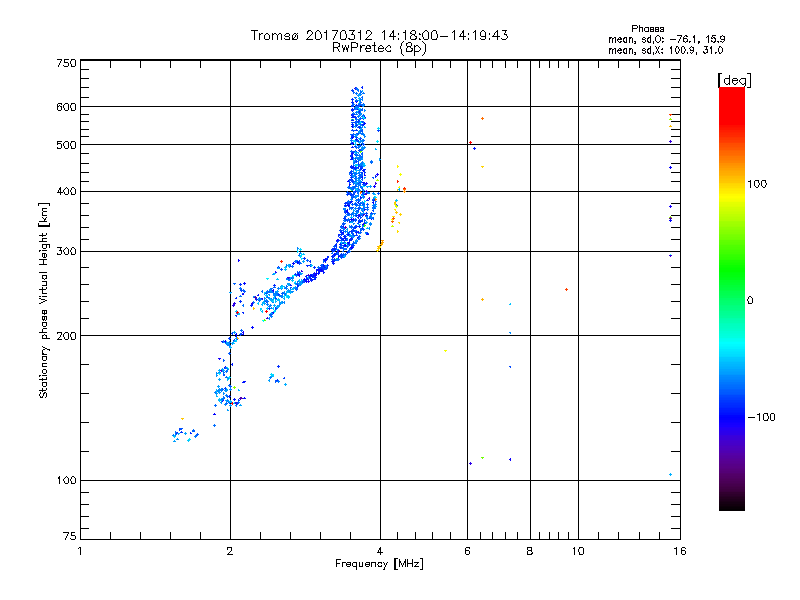Click the x-axis tick label "16"
The width and height of the screenshot is (800, 600).
click(x=680, y=551)
